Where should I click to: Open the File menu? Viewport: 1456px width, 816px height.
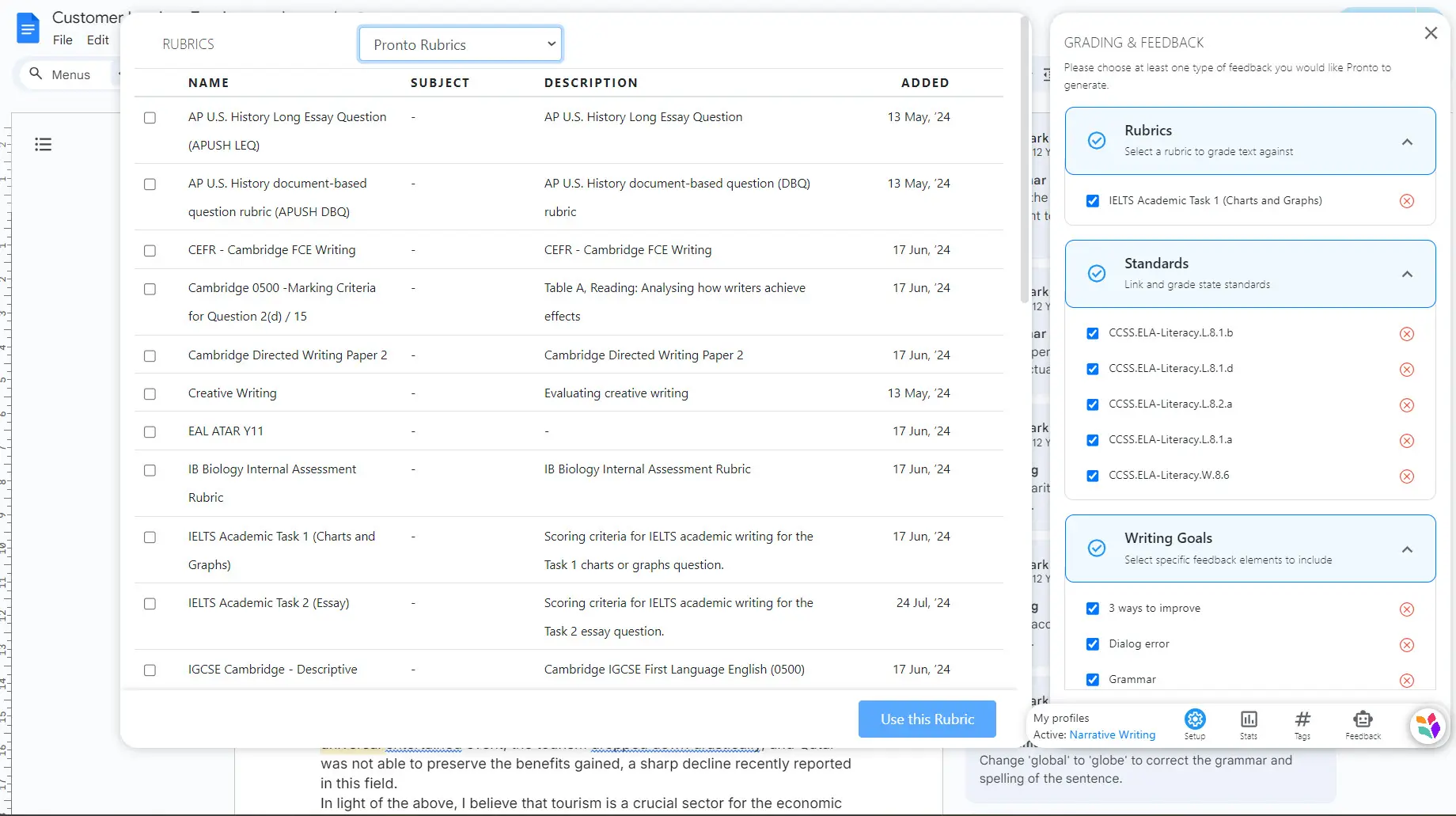coord(63,40)
